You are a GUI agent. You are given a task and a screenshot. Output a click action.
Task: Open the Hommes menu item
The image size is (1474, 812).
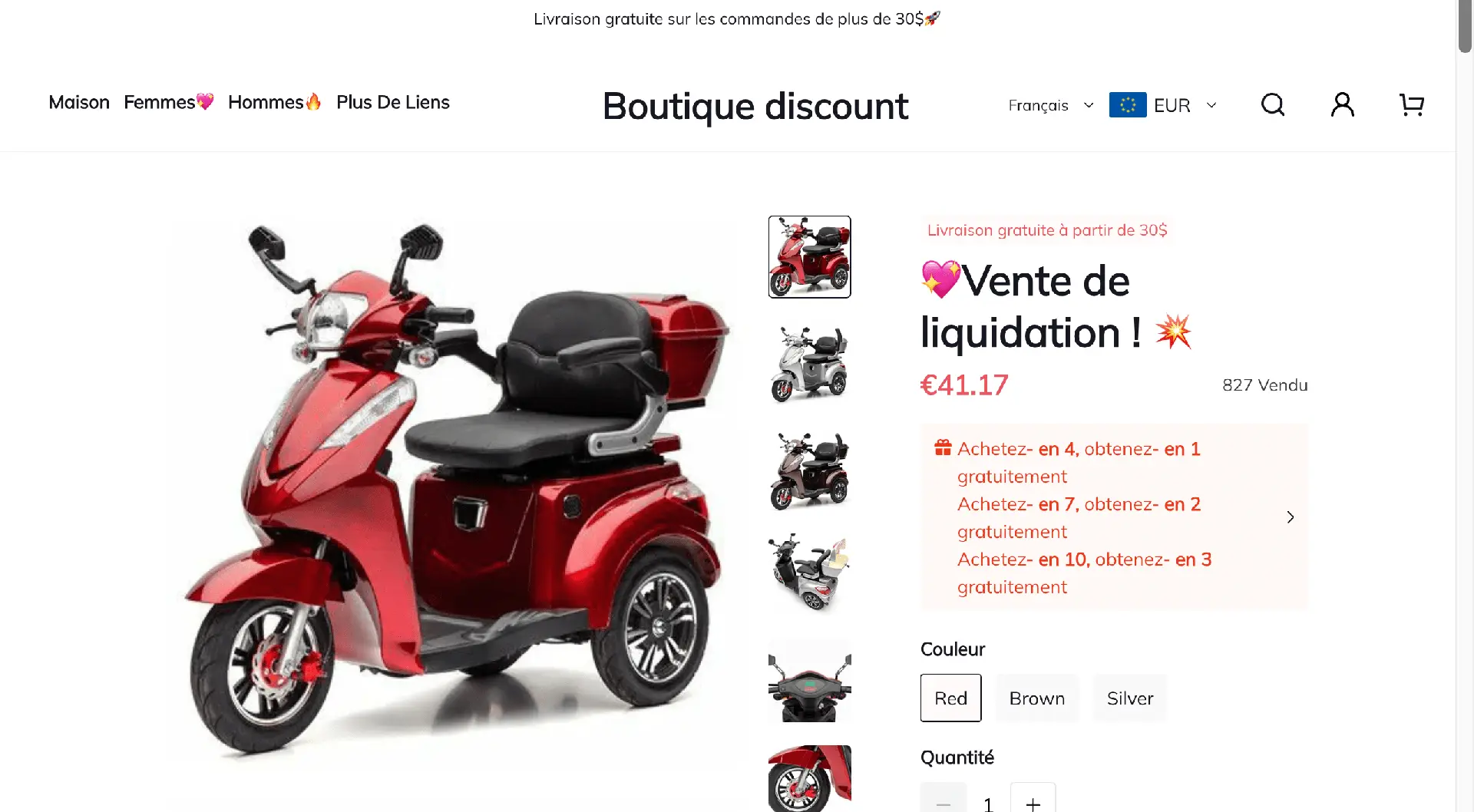pyautogui.click(x=275, y=102)
